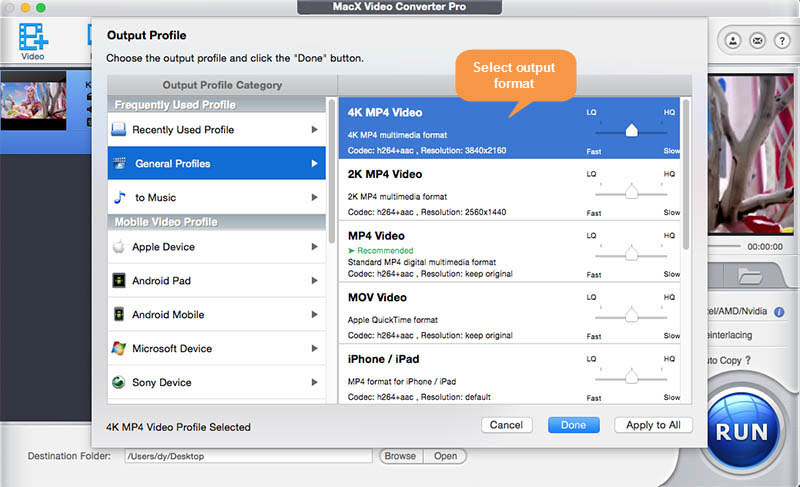Expand the to Music arrow

coord(315,197)
